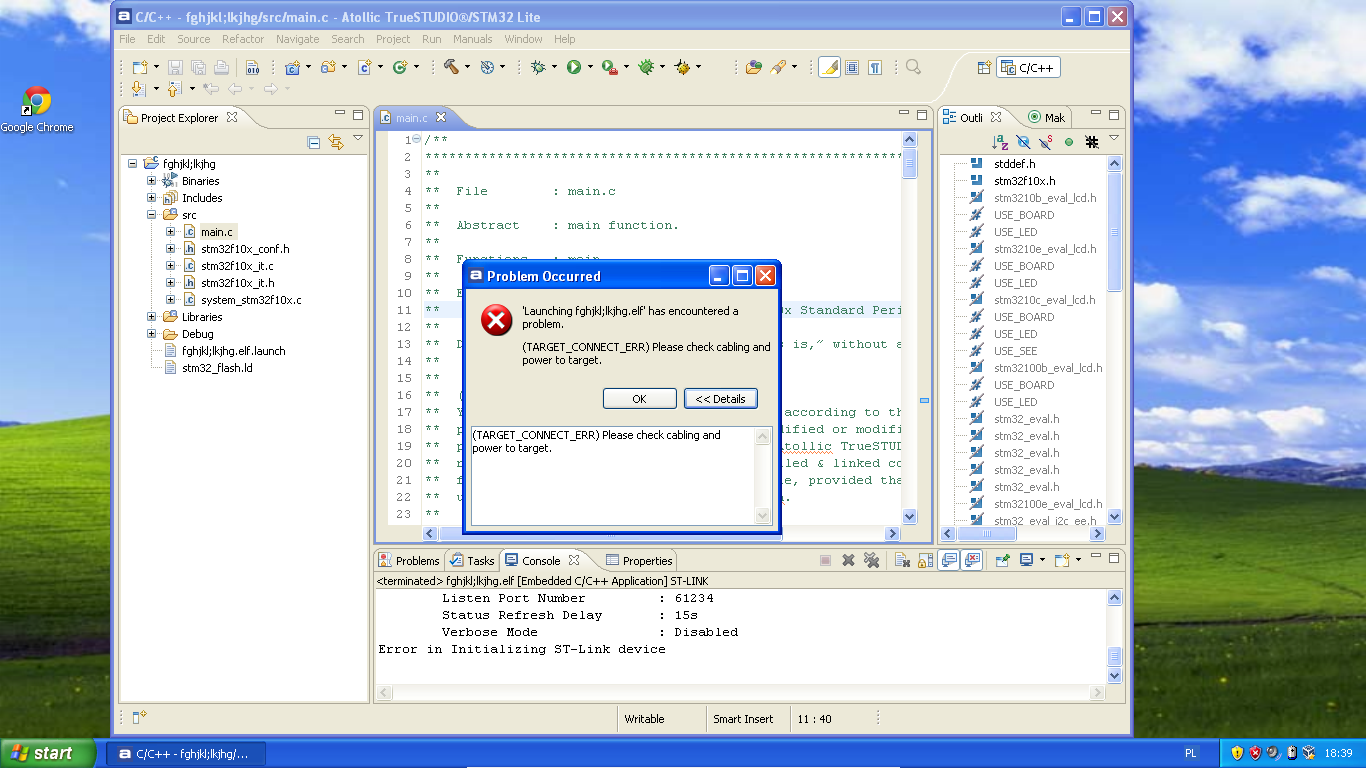Expand the Debug folder tree node
The height and width of the screenshot is (768, 1366).
152,334
